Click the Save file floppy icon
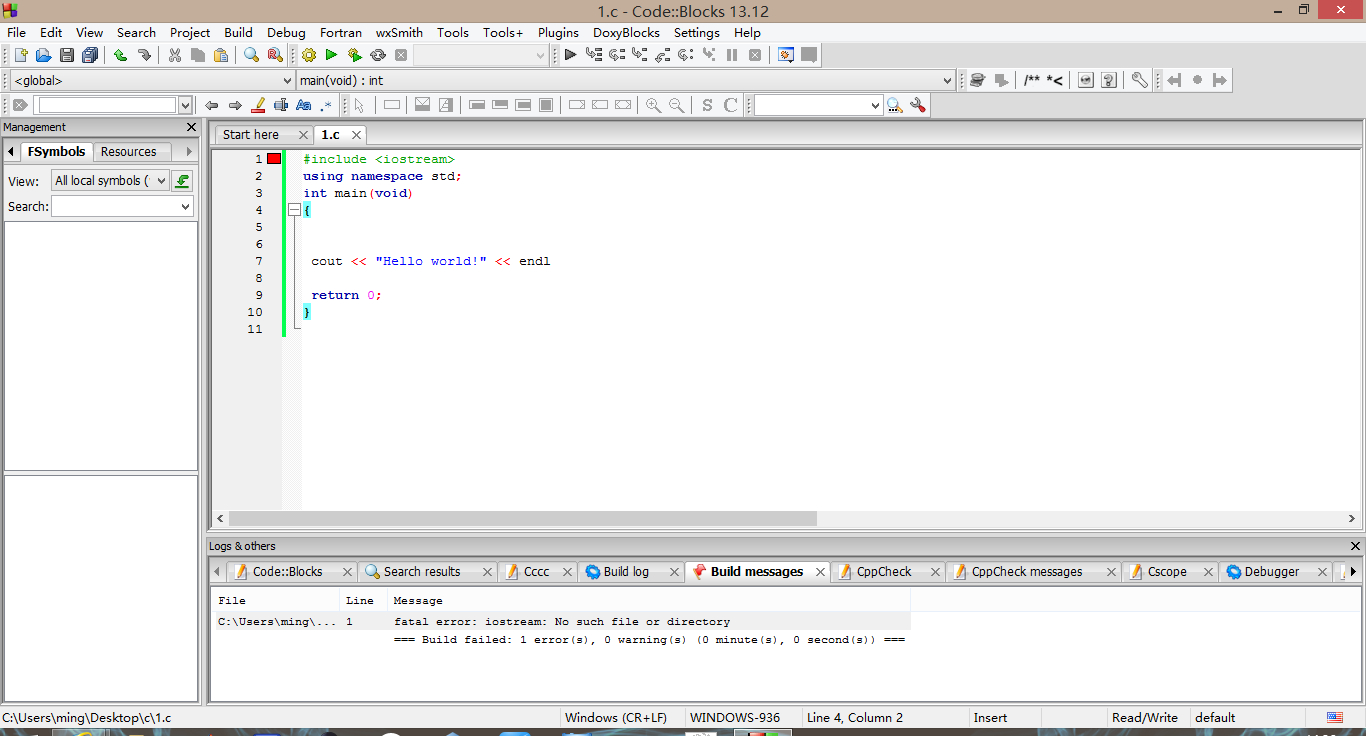 coord(67,55)
